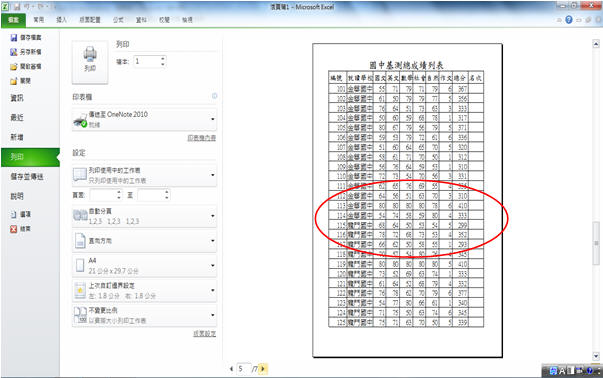603x378 pixels.
Task: Click the Save file floppy icon
Action: coord(14,38)
